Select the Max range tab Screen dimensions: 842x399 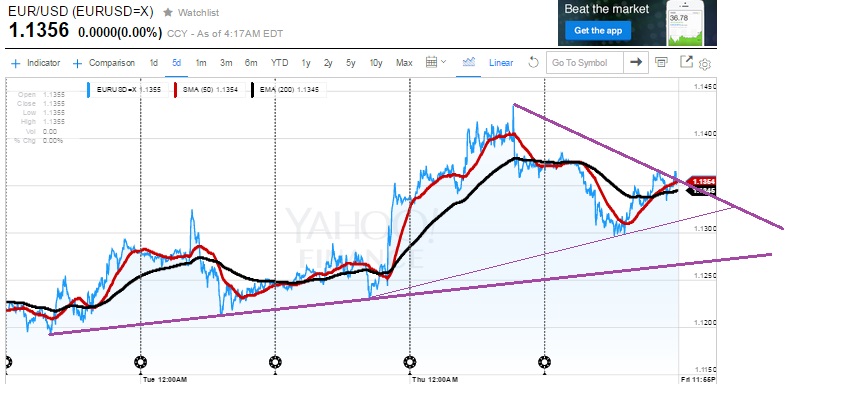pos(404,63)
